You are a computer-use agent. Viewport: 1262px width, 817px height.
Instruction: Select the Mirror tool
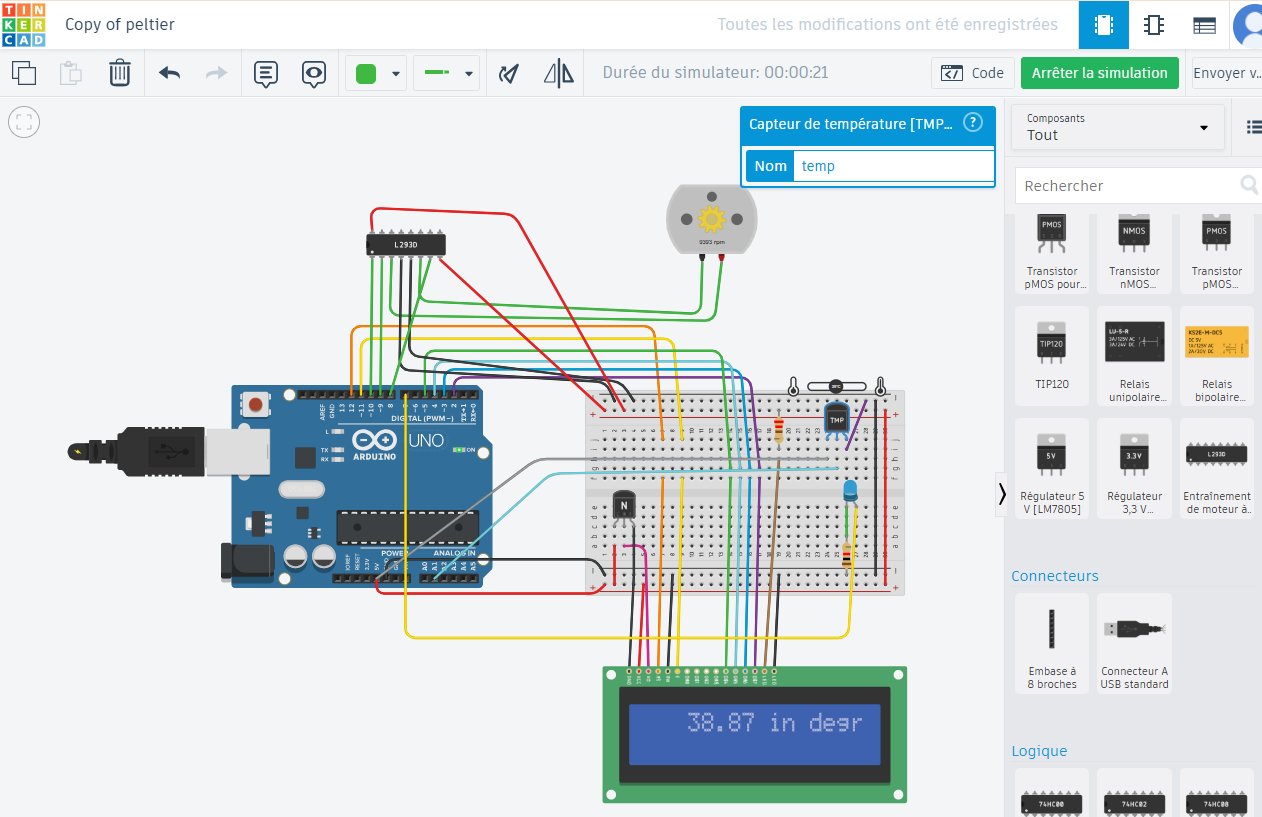pos(559,73)
